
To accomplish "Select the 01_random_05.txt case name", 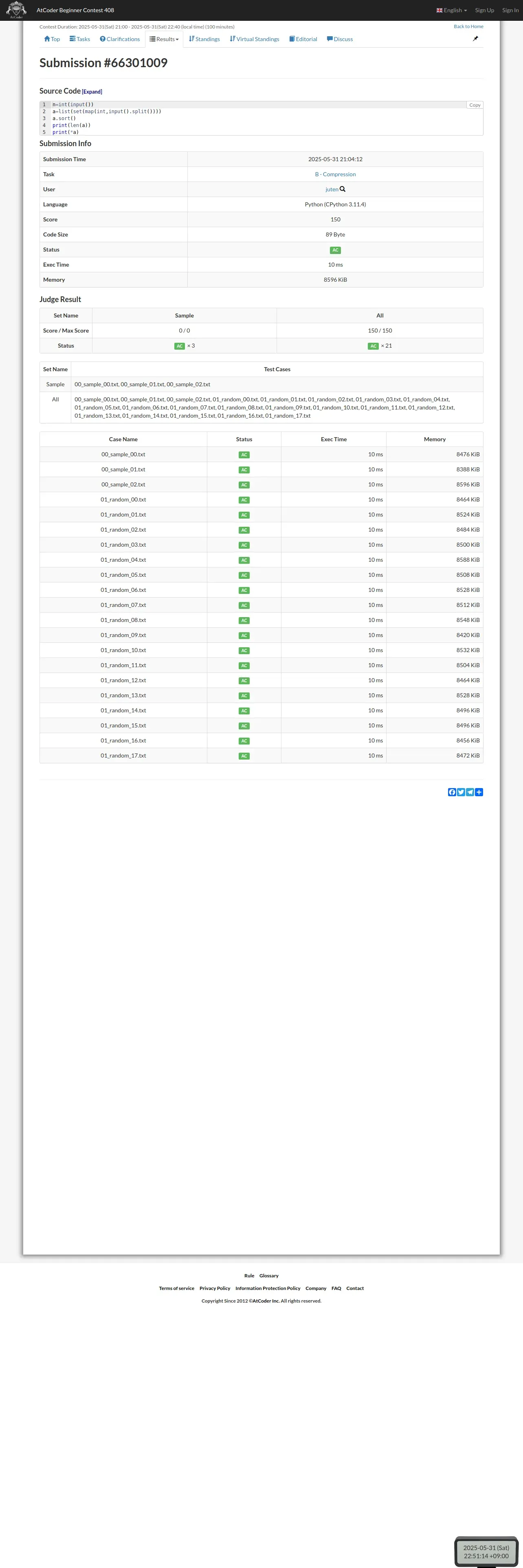I will 123,575.
